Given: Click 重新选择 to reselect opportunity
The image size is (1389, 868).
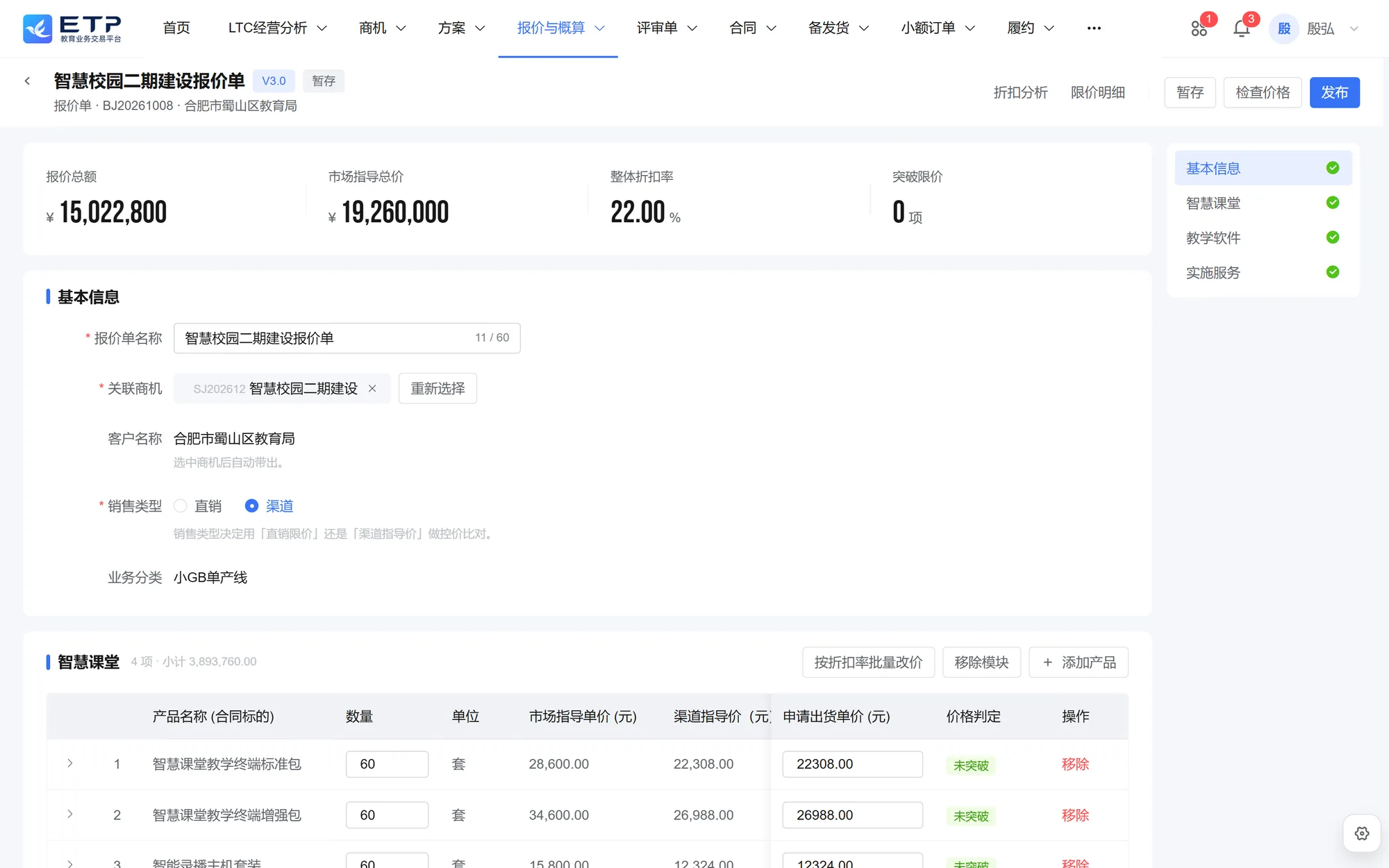Looking at the screenshot, I should coord(438,389).
